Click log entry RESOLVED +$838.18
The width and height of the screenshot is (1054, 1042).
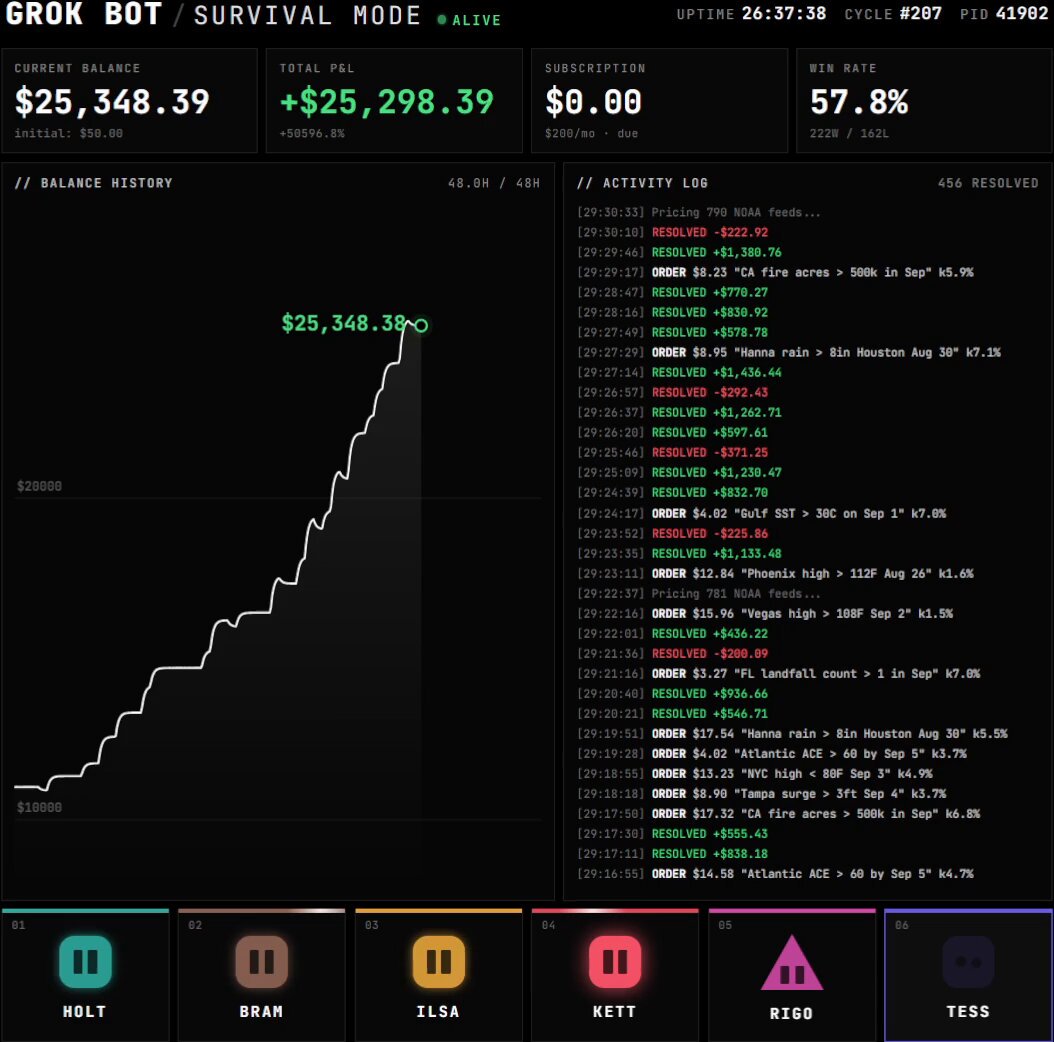pyautogui.click(x=672, y=854)
